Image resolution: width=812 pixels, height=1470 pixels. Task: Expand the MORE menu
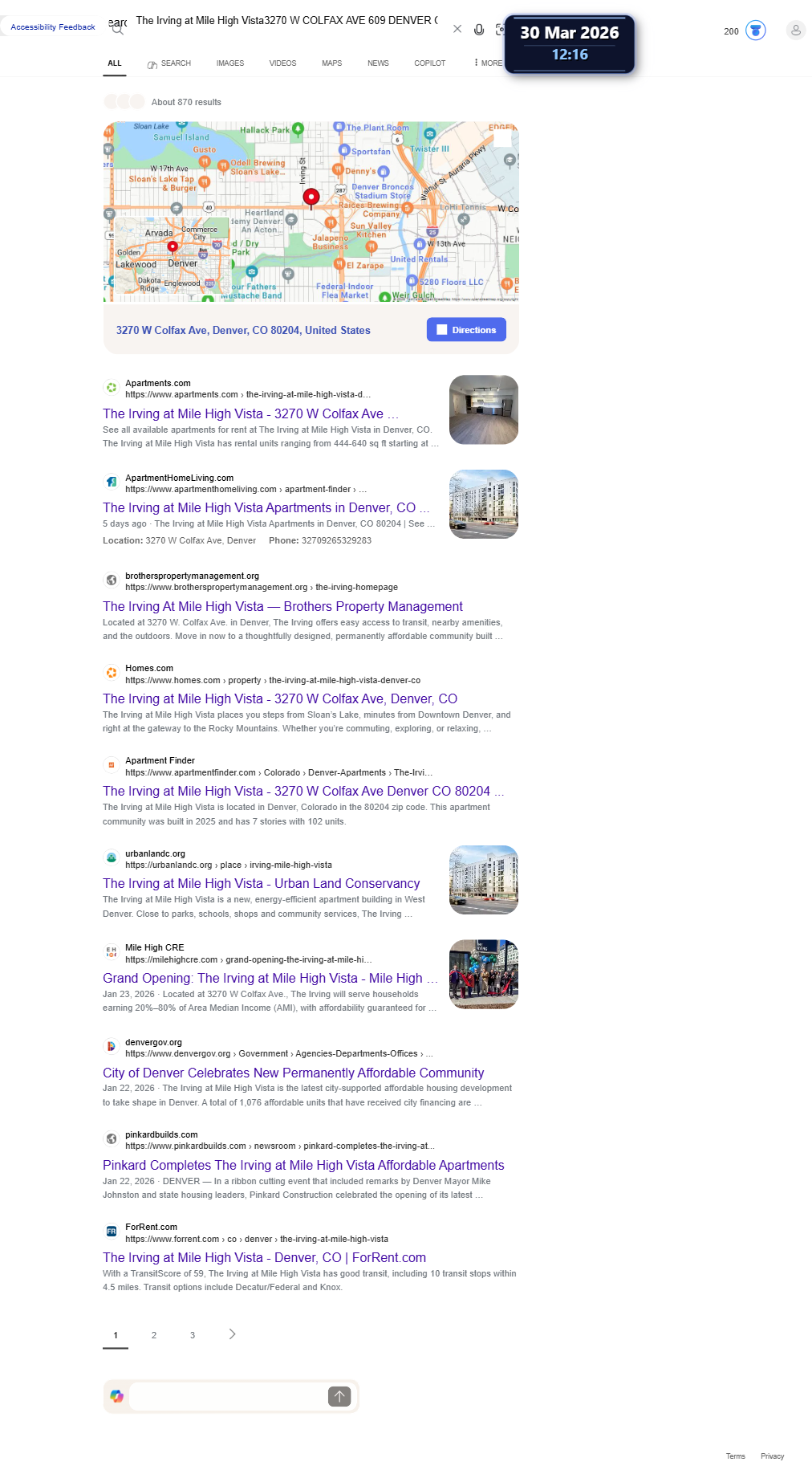pos(488,63)
